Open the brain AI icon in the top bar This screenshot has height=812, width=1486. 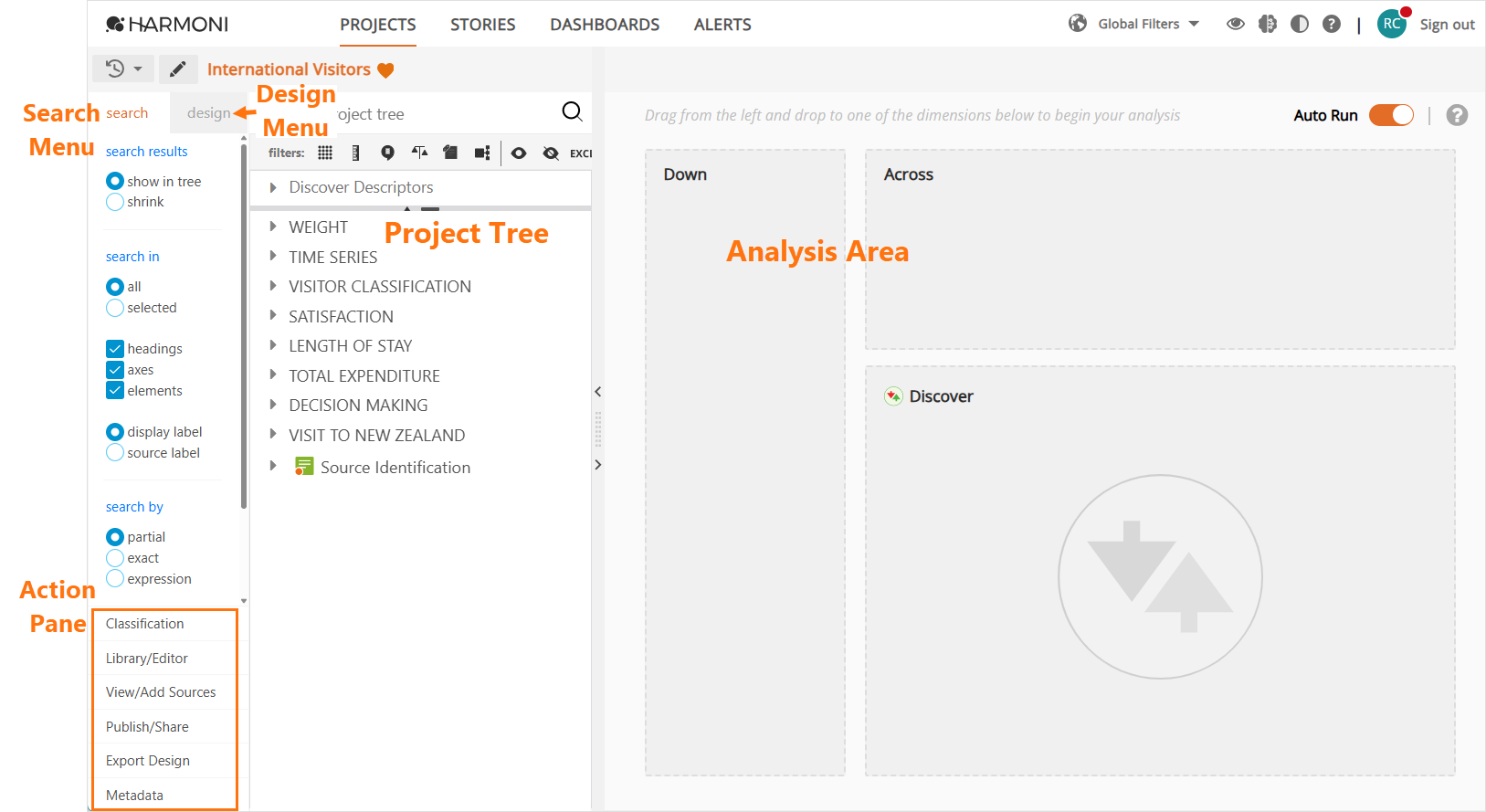coord(1268,24)
